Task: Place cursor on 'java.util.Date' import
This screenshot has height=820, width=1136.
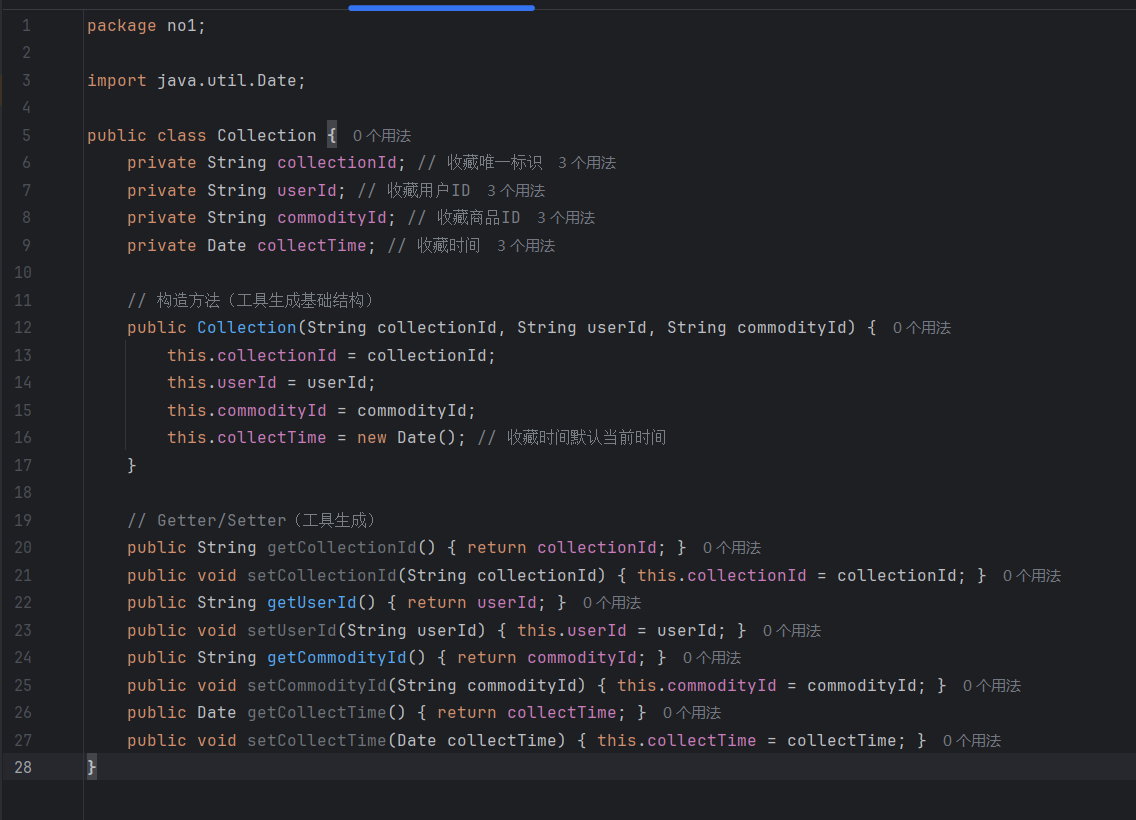Action: 227,80
